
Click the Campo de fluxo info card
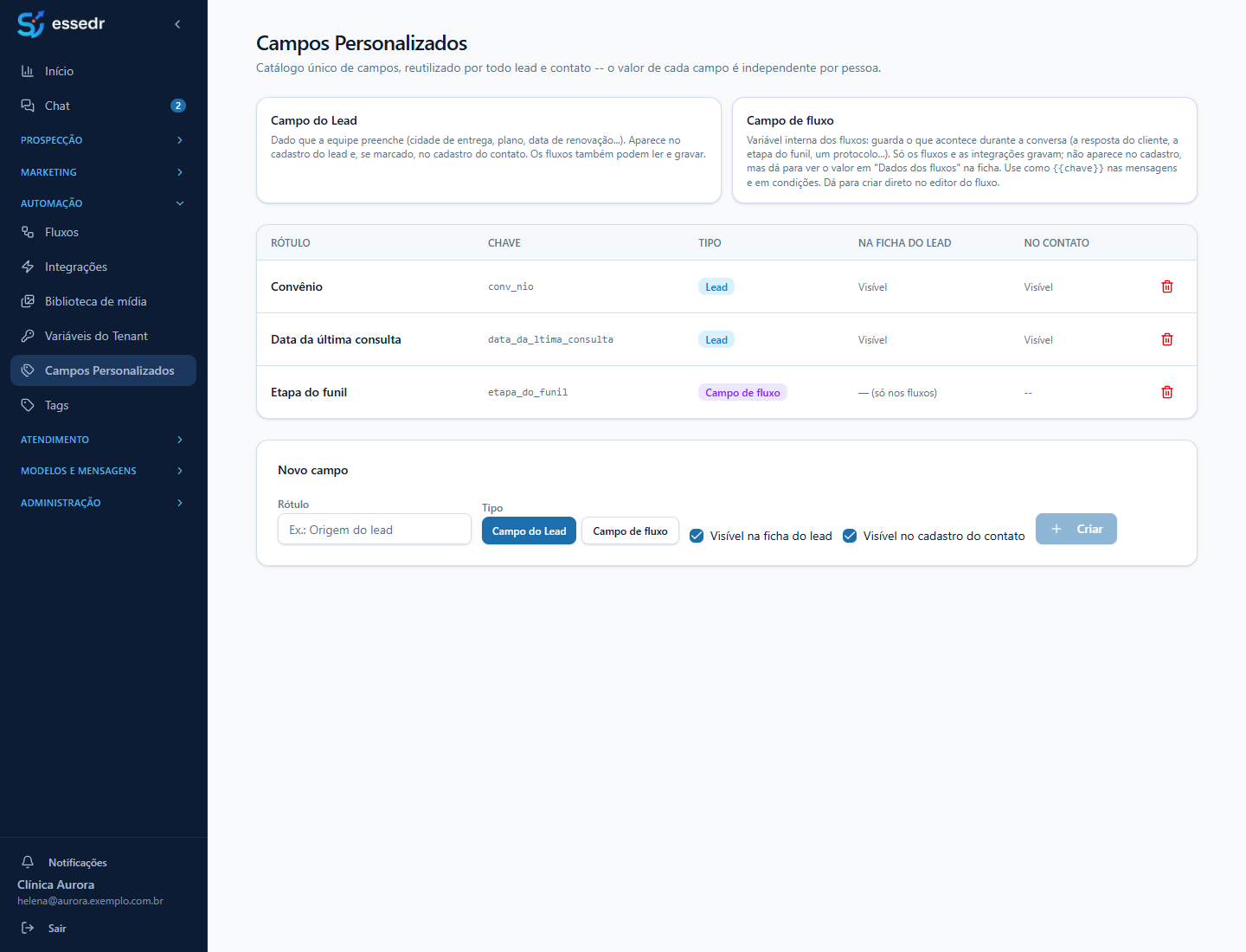point(965,151)
